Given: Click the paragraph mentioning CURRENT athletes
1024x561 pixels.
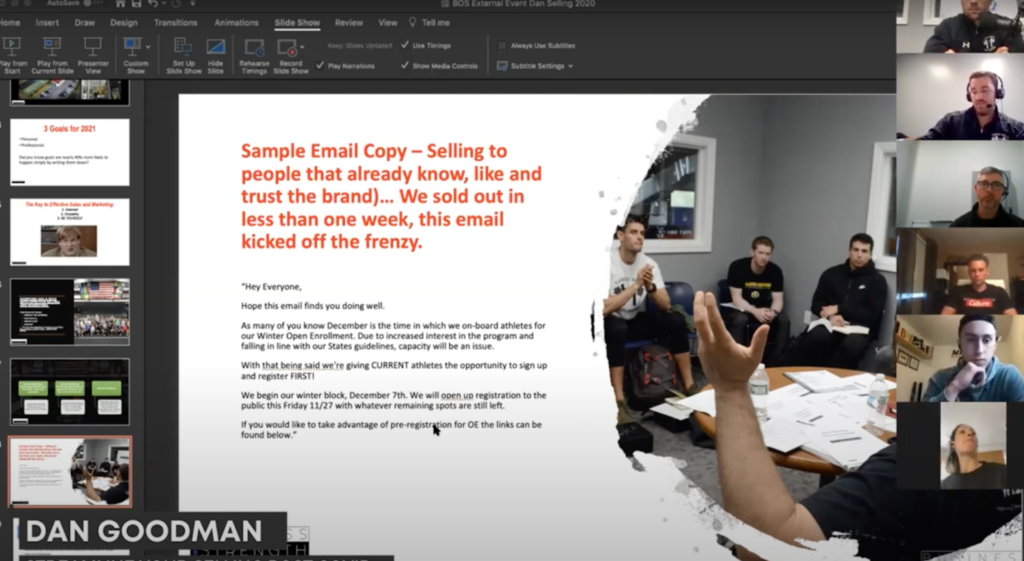Looking at the screenshot, I should point(394,370).
